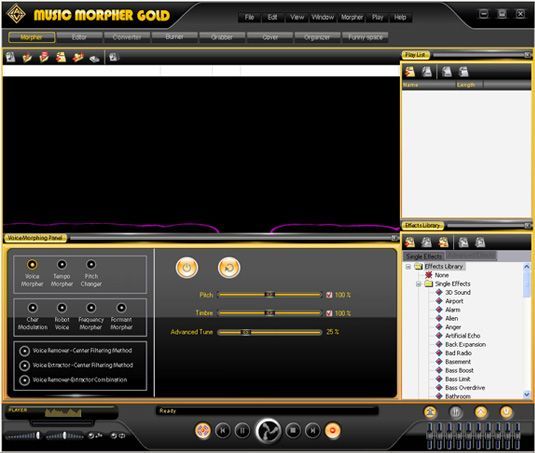
Task: Open the Play menu
Action: (377, 17)
